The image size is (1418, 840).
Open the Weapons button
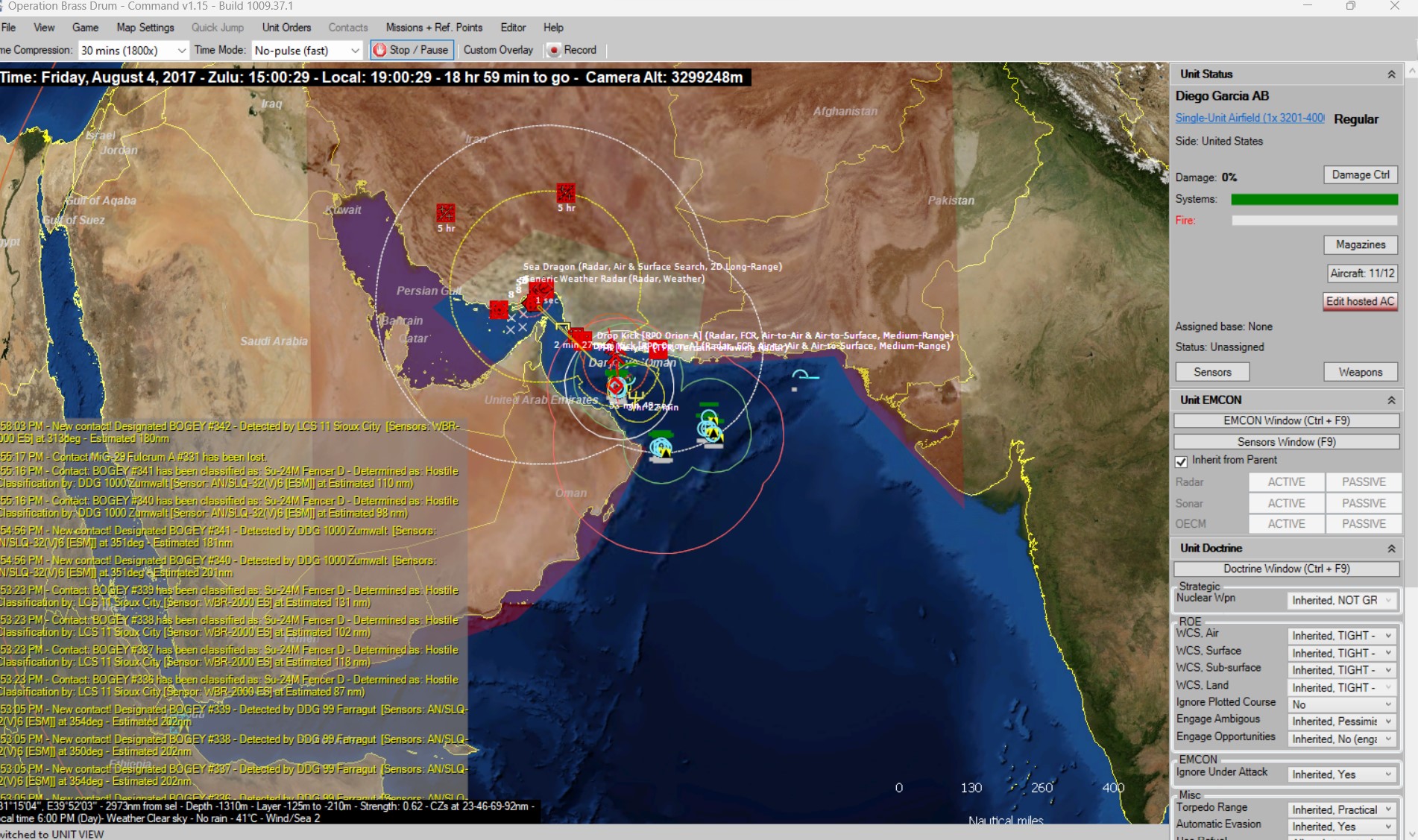click(1361, 372)
